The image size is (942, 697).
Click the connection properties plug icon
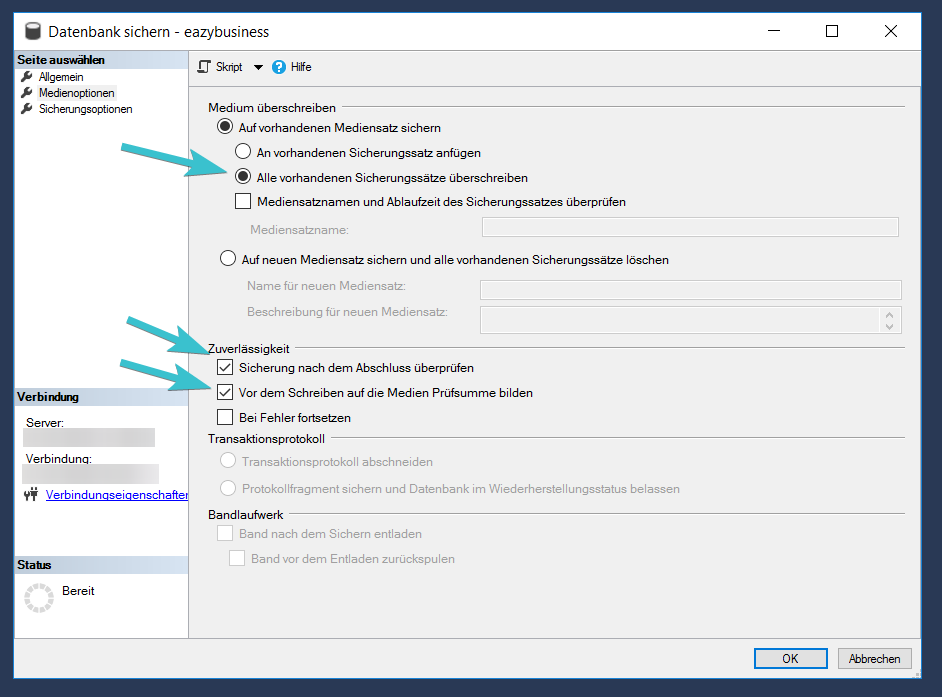[30, 495]
